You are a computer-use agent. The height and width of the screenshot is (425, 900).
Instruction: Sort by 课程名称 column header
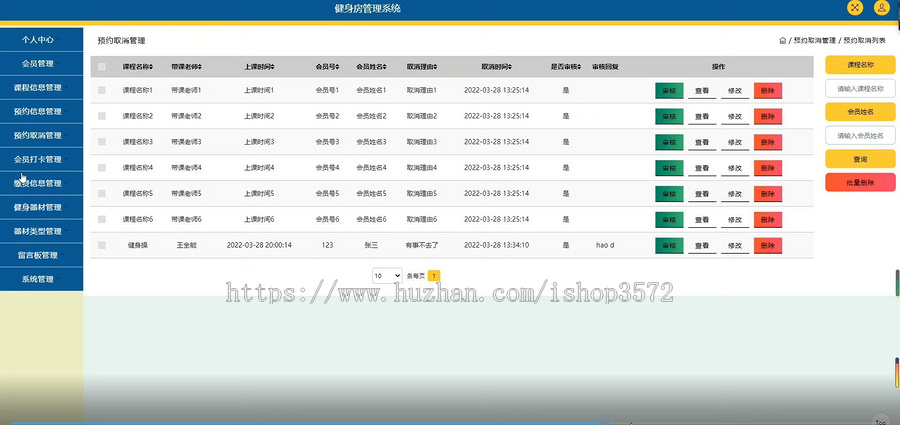pos(138,67)
